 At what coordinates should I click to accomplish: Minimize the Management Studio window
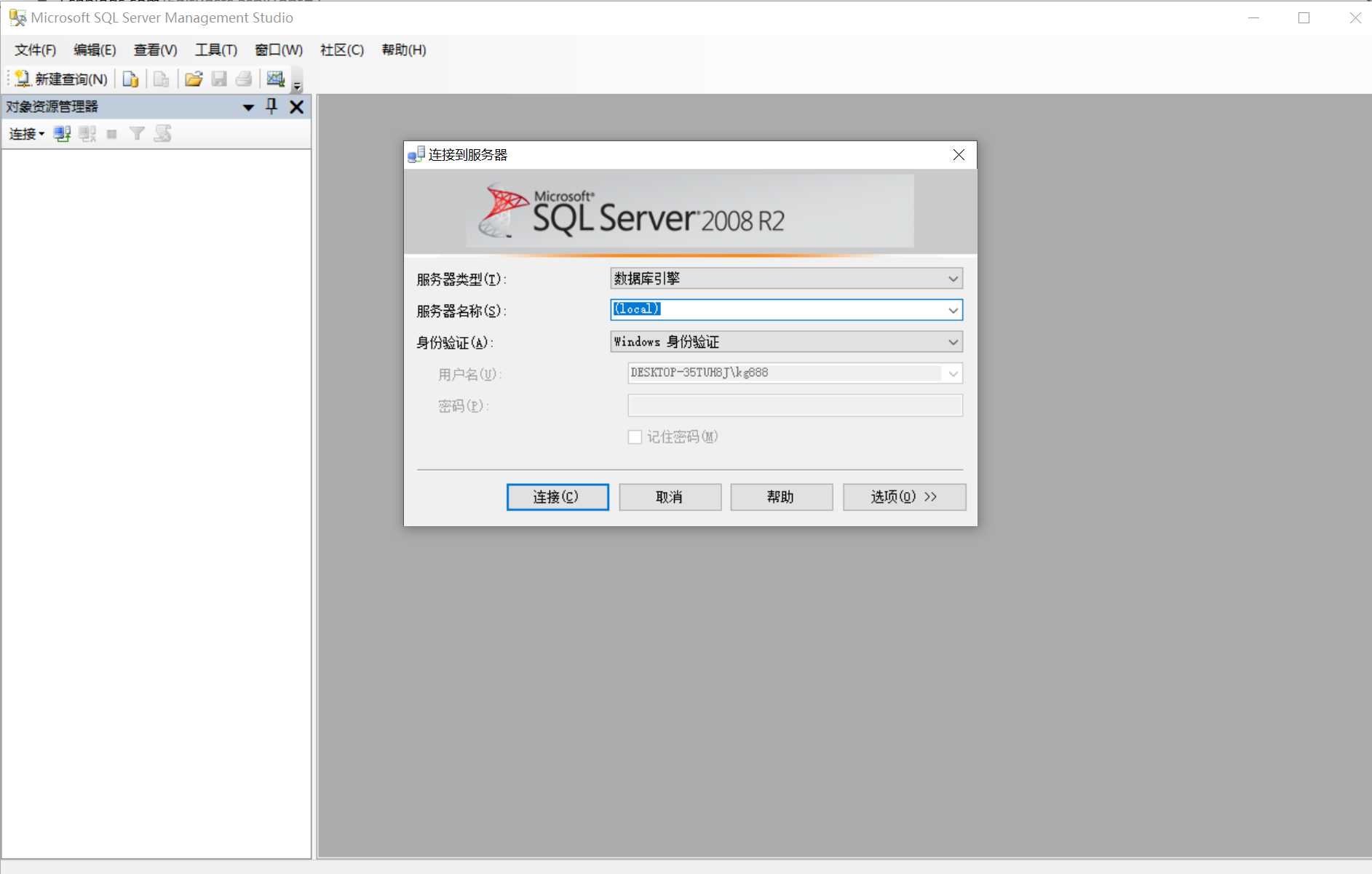(1253, 17)
